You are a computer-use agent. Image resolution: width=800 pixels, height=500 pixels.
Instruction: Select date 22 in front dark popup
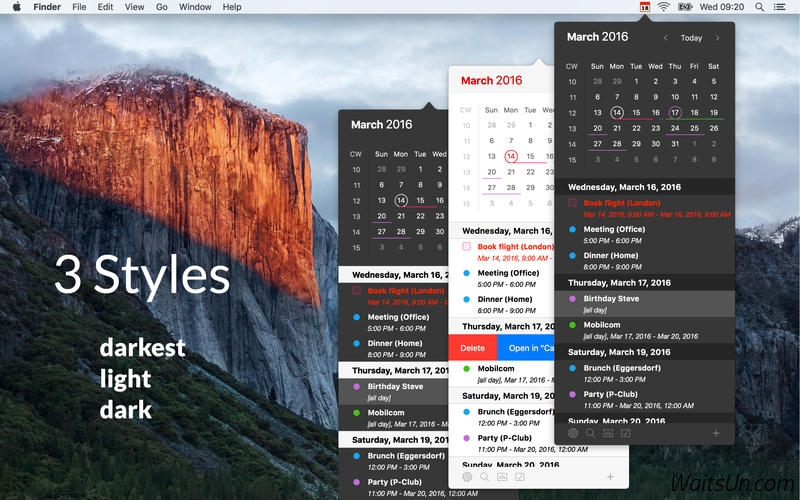pos(636,128)
